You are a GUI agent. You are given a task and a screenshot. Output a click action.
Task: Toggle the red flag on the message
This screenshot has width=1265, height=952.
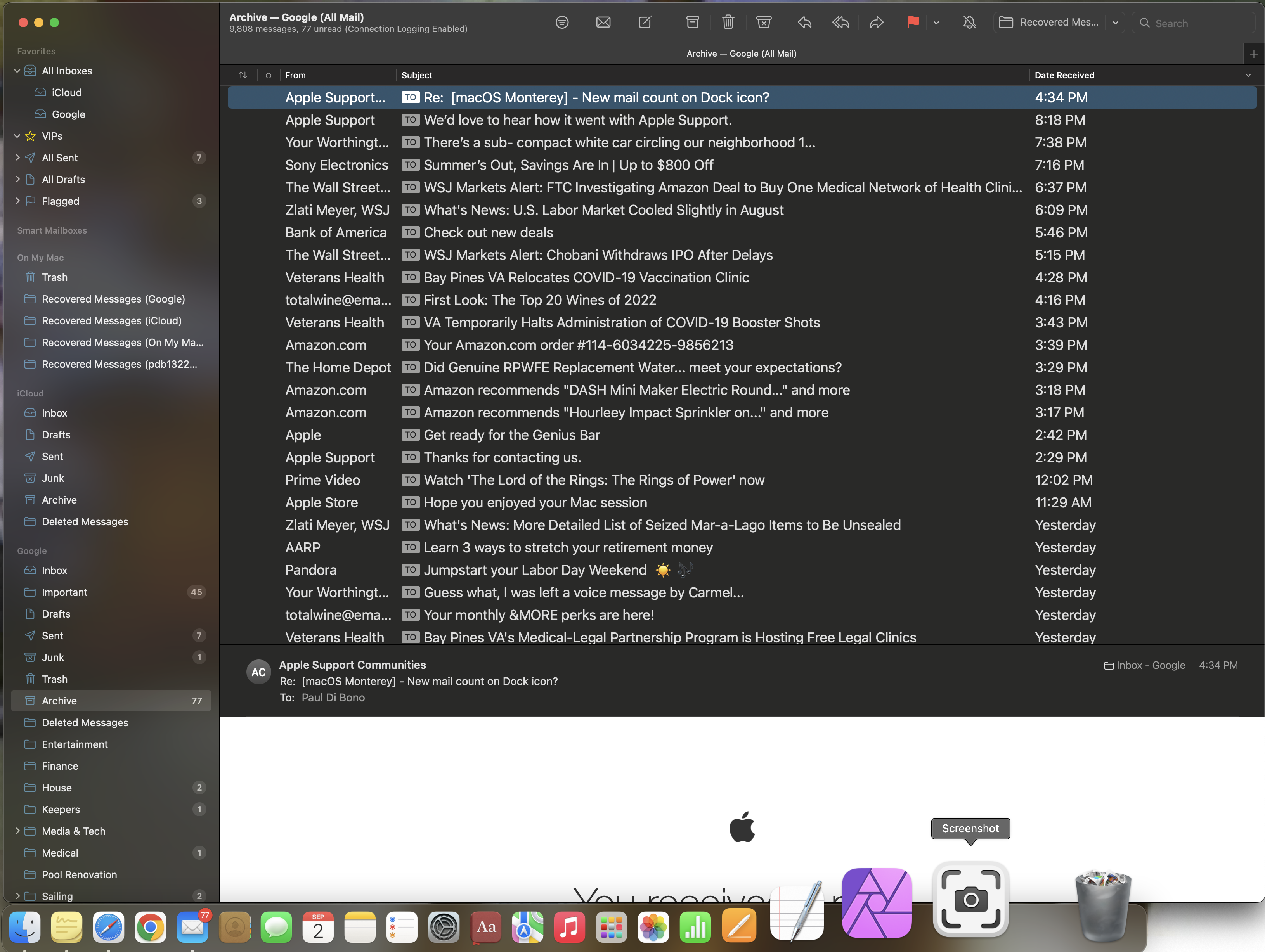[913, 22]
